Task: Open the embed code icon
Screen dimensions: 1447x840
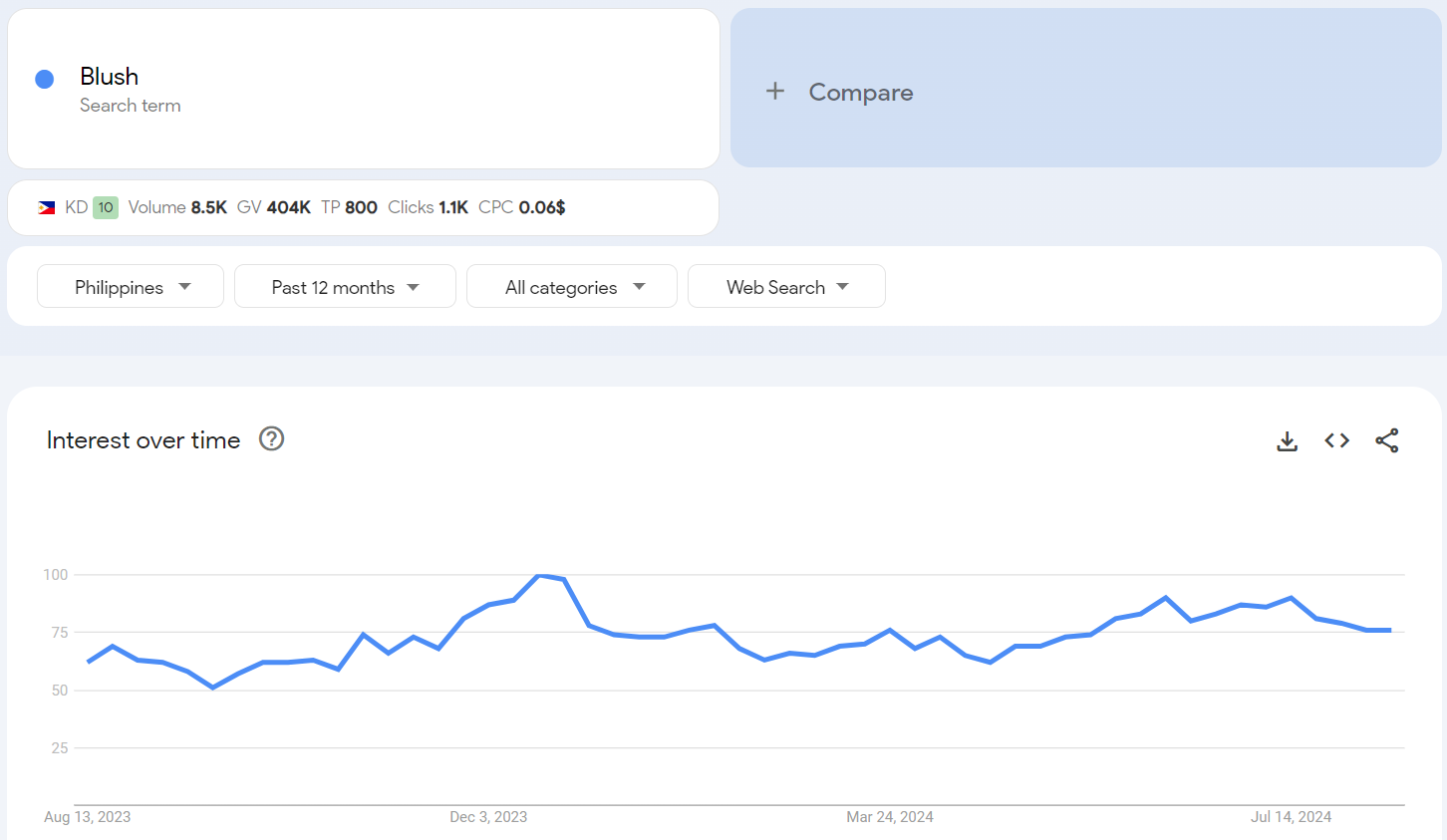Action: click(1336, 440)
